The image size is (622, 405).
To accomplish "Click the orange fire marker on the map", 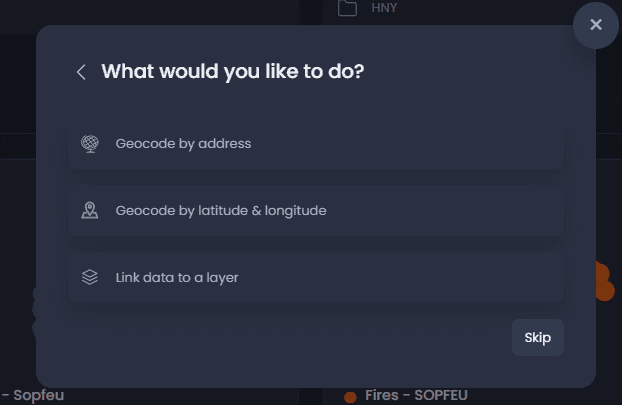I will (605, 281).
